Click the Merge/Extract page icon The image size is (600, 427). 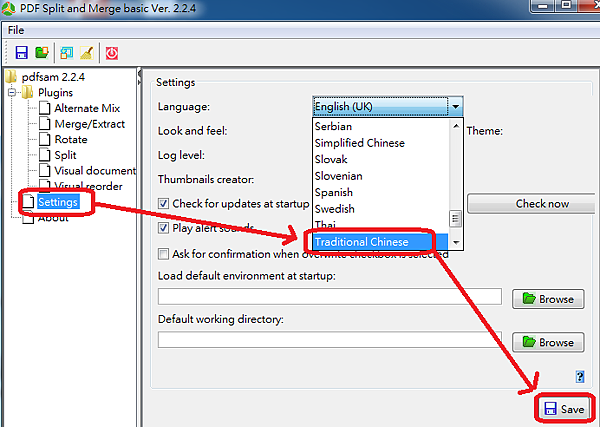pyautogui.click(x=45, y=124)
